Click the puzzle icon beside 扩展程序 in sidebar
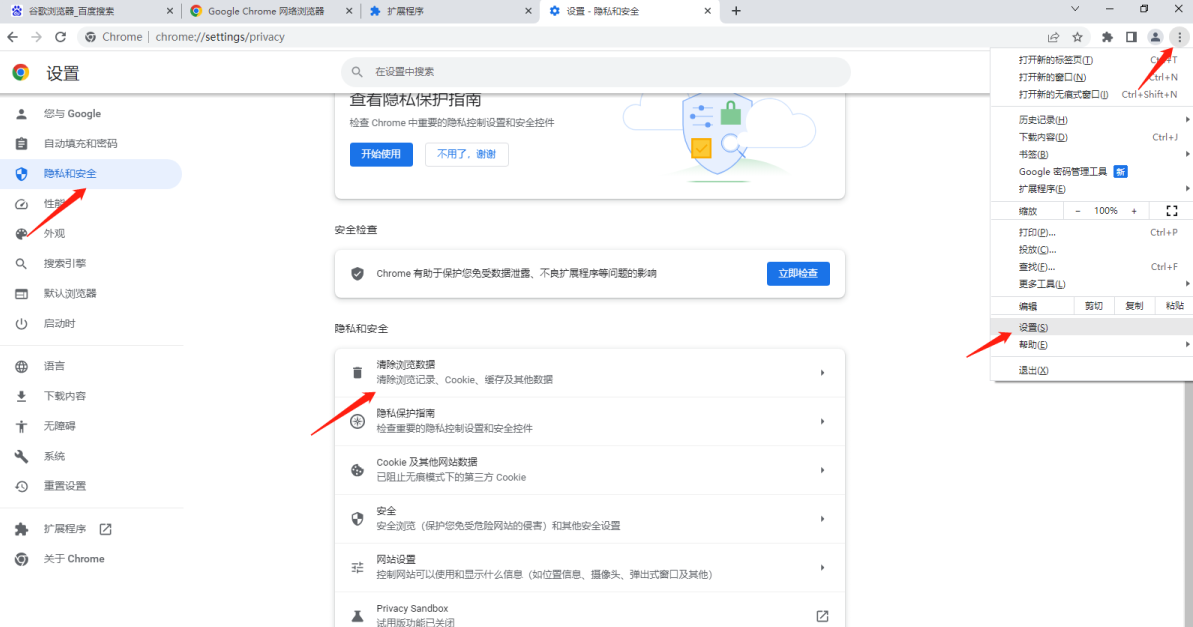 point(21,529)
